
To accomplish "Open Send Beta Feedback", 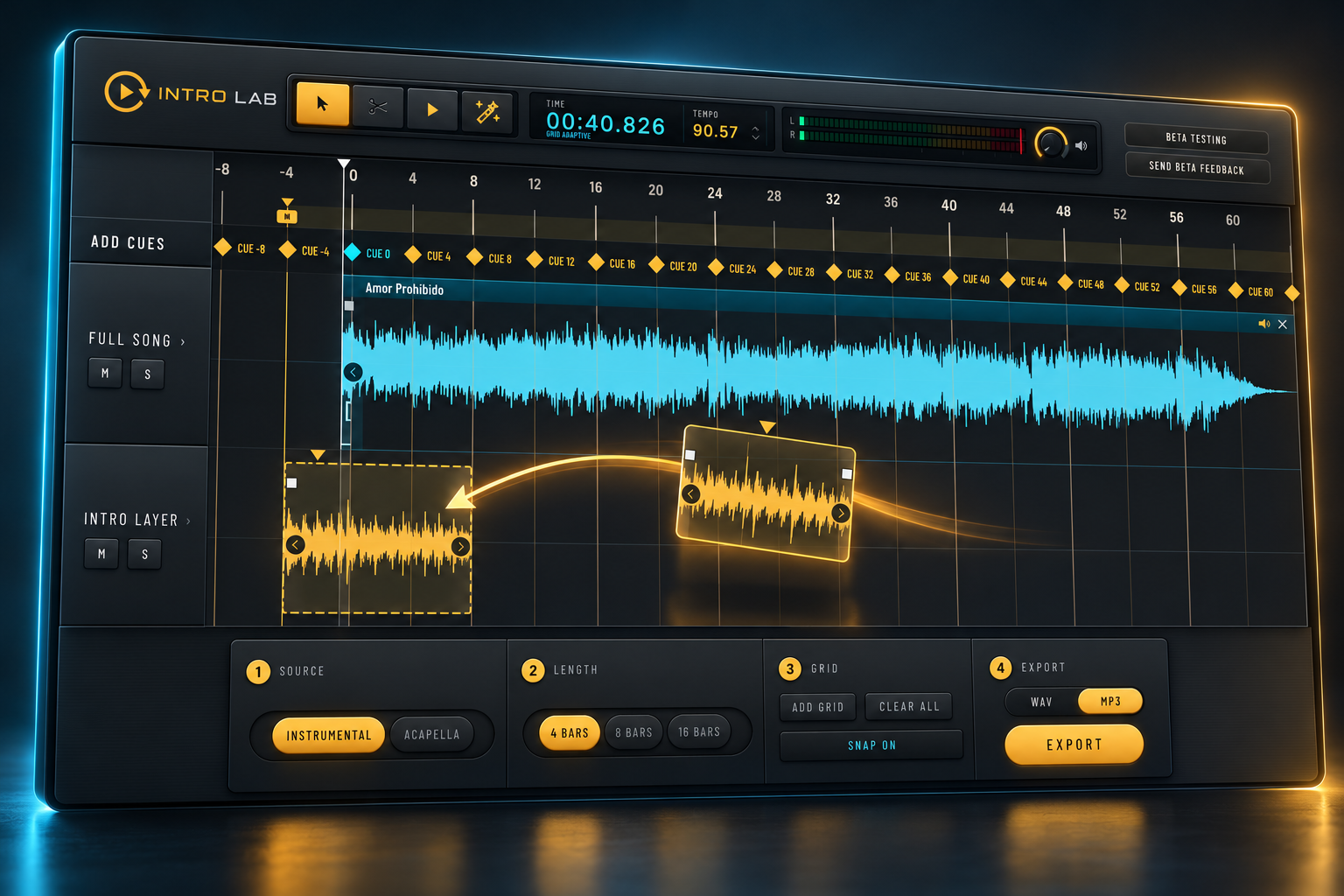I will 1196,168.
